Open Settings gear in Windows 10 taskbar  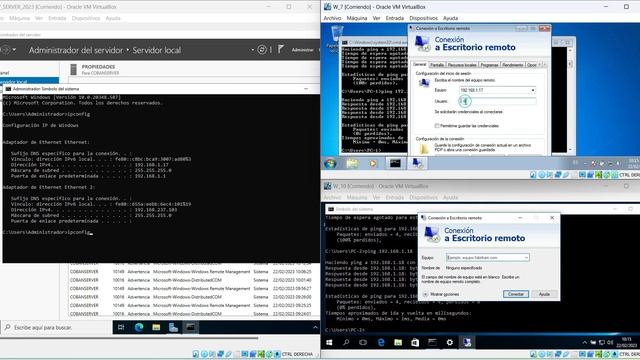pos(449,342)
